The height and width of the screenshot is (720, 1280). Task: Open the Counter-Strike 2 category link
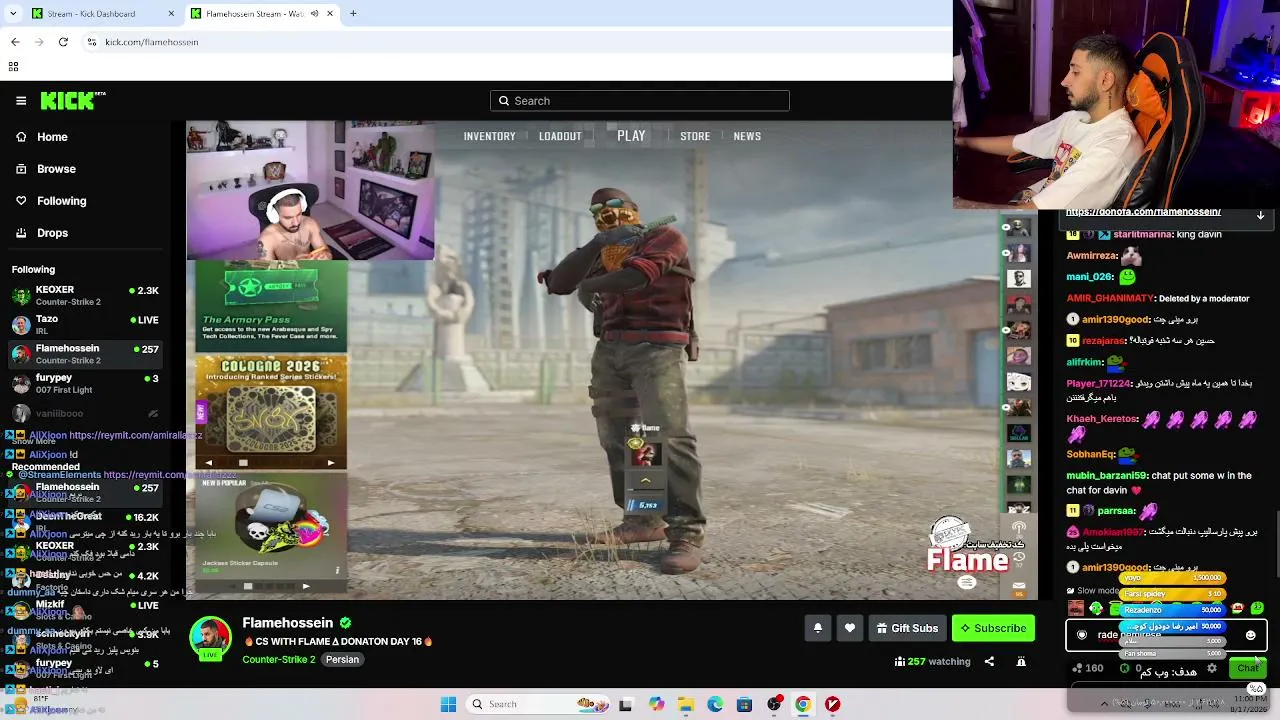pyautogui.click(x=279, y=660)
